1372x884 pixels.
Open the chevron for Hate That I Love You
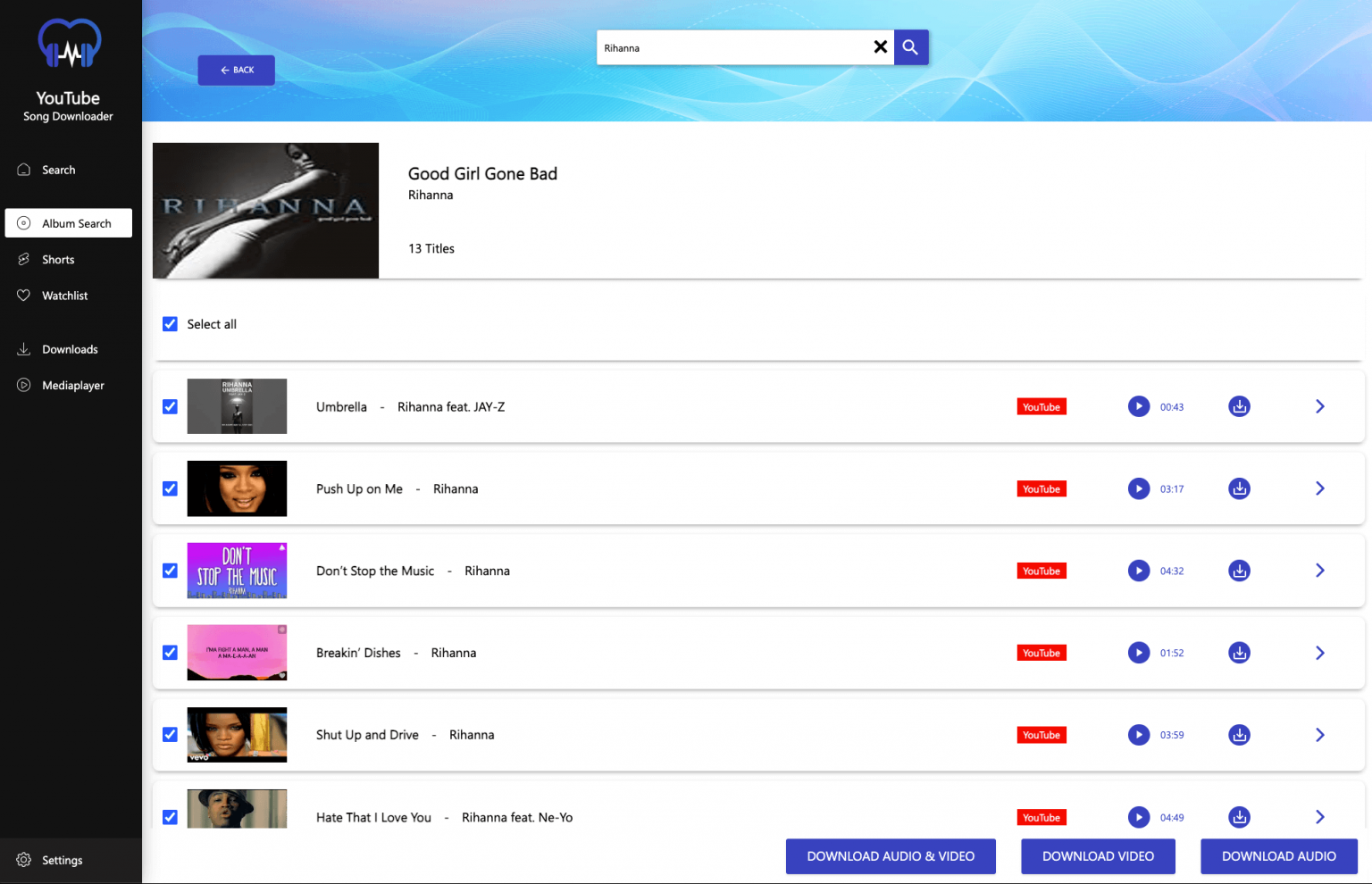pyautogui.click(x=1320, y=816)
